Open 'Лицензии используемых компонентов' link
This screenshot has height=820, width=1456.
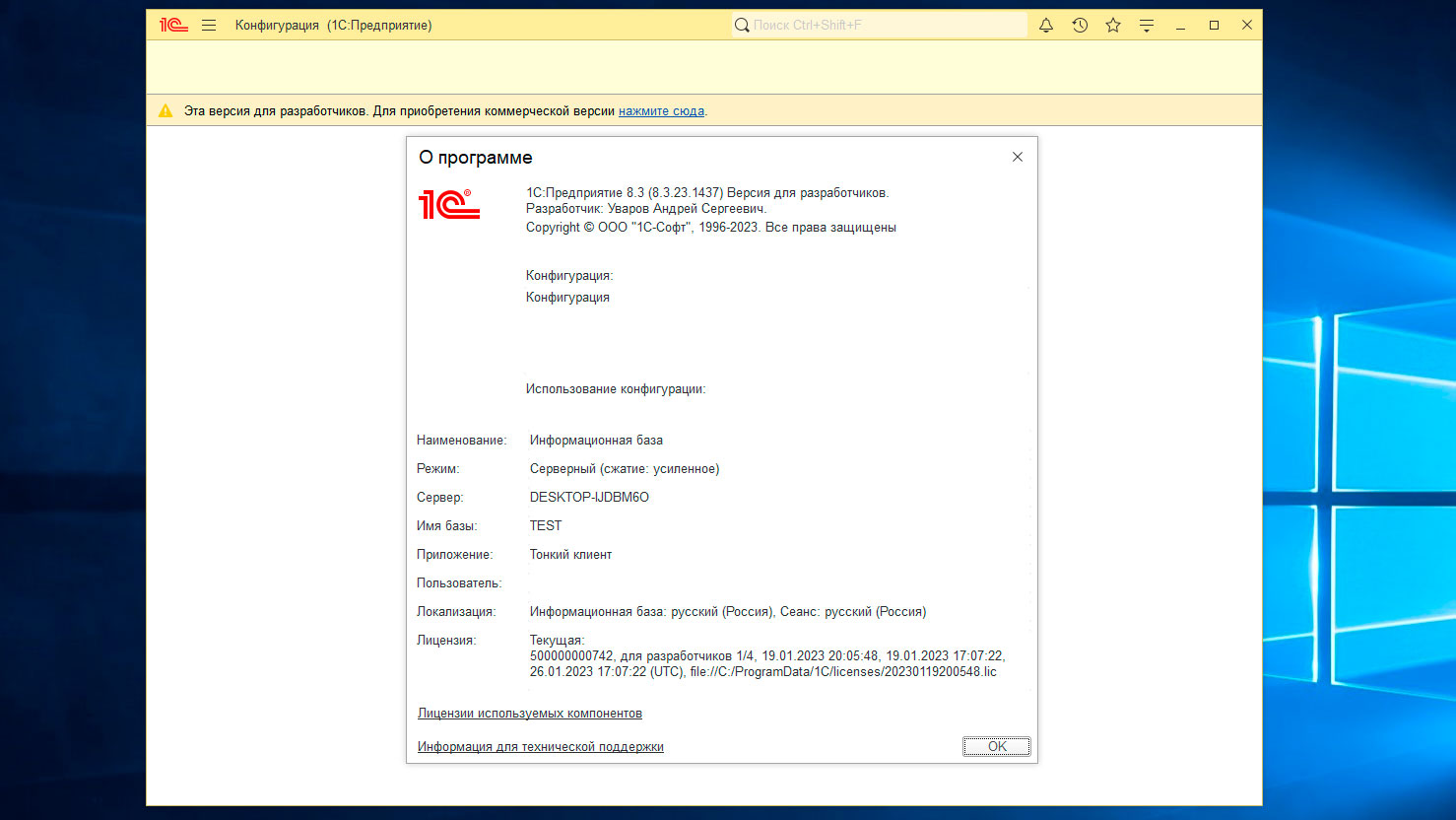coord(530,713)
